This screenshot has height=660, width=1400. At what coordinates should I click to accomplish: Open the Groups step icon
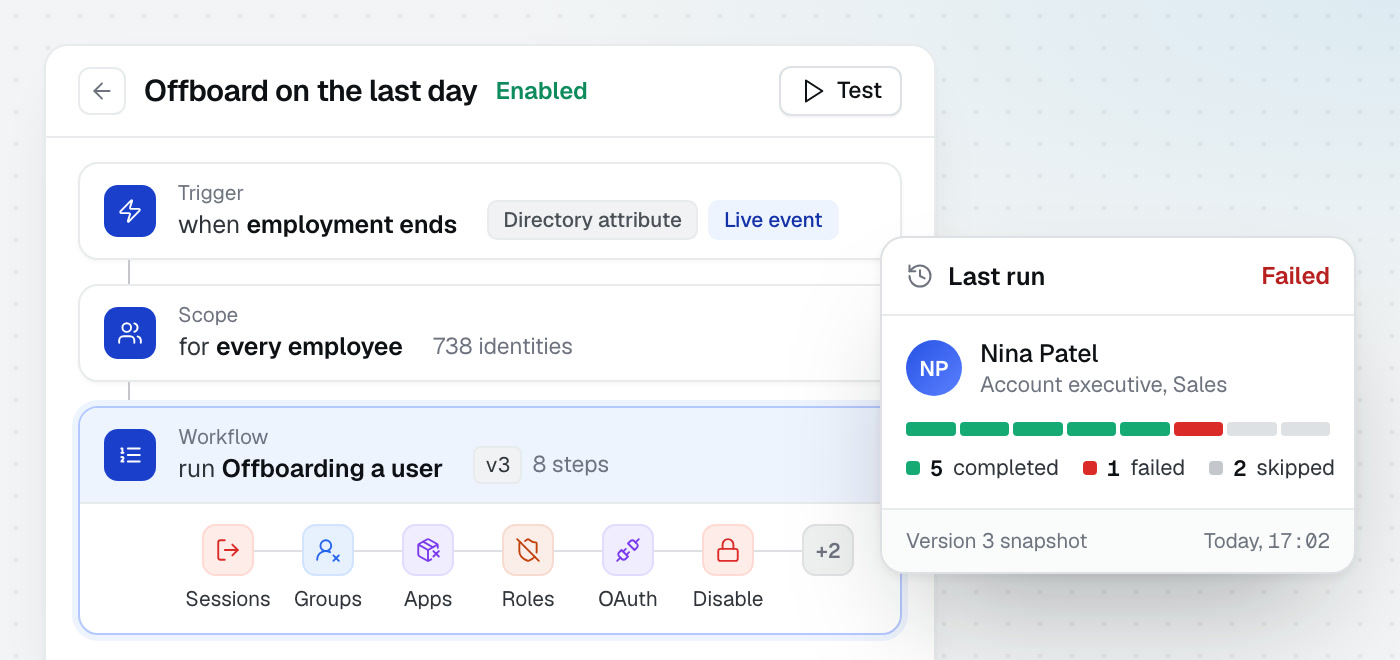pos(328,550)
